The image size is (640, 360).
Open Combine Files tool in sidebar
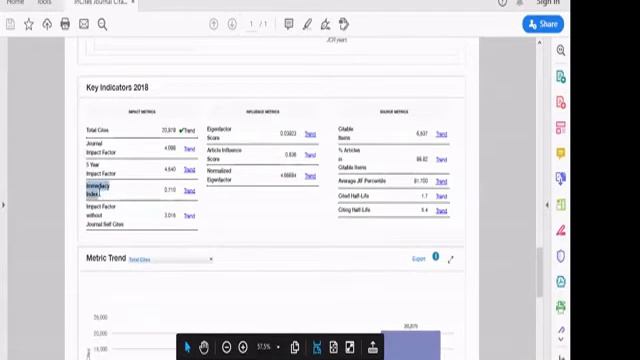561,178
